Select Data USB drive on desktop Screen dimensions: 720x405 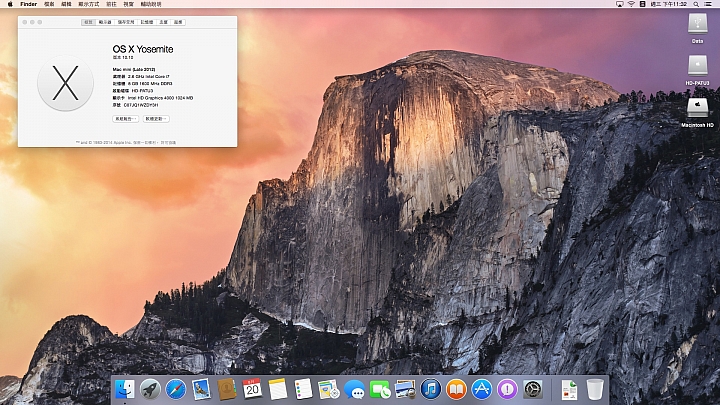698,24
